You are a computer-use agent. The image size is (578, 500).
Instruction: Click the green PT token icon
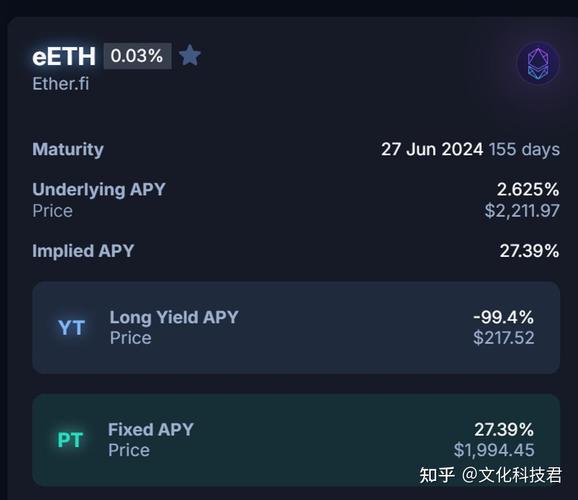point(70,440)
